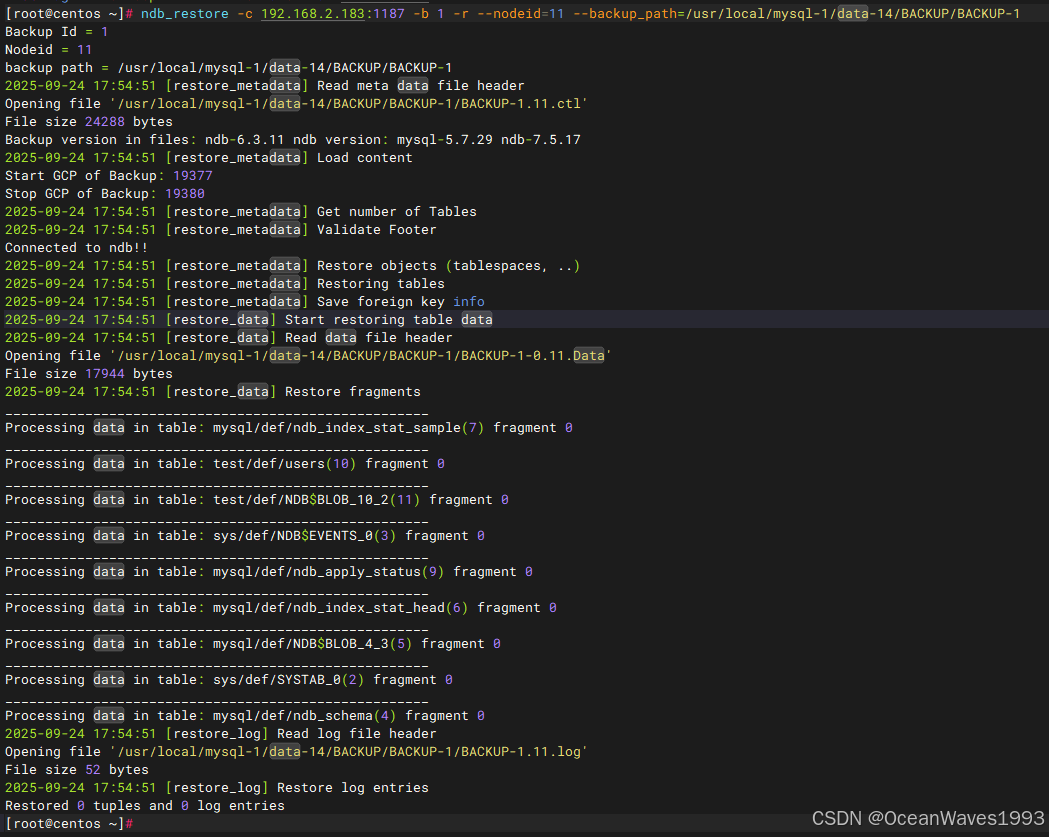The width and height of the screenshot is (1049, 837).
Task: Click 'Restored 0 tuples' summary line
Action: [145, 807]
